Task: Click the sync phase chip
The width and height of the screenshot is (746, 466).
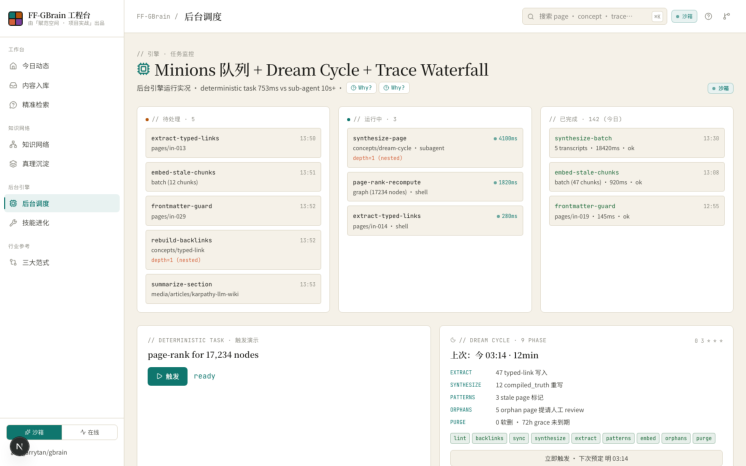Action: 519,438
